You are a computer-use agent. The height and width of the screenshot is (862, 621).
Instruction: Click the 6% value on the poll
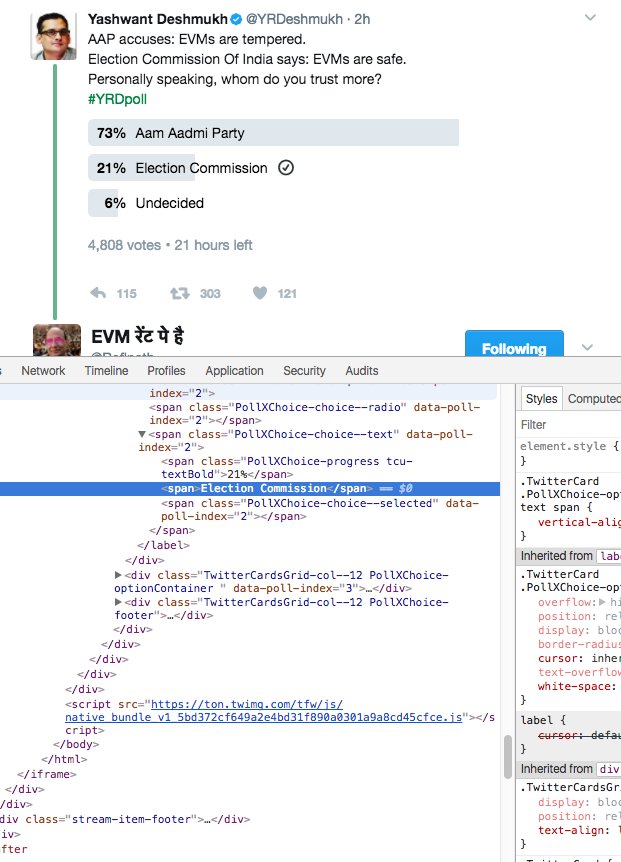pos(115,203)
